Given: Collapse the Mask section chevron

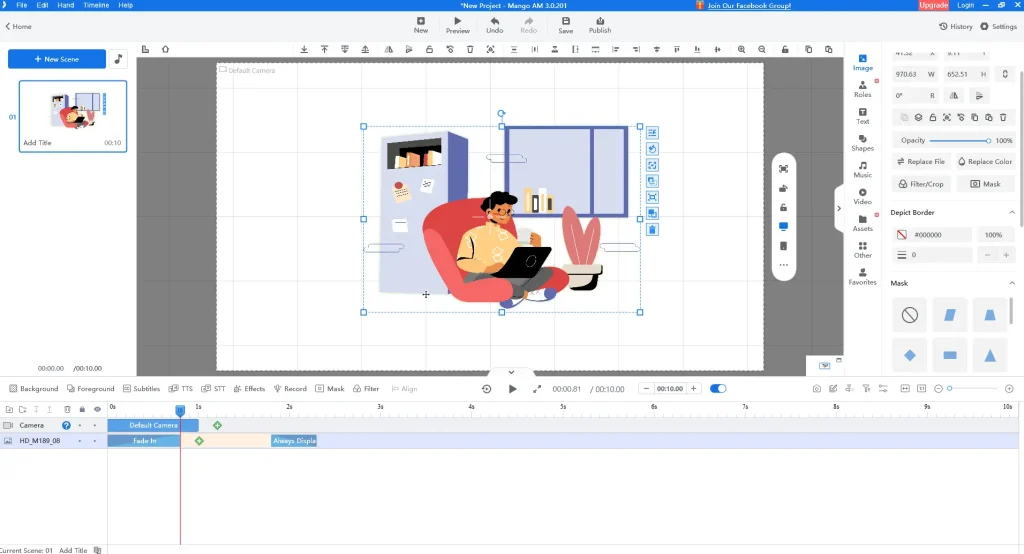Looking at the screenshot, I should pyautogui.click(x=1011, y=283).
